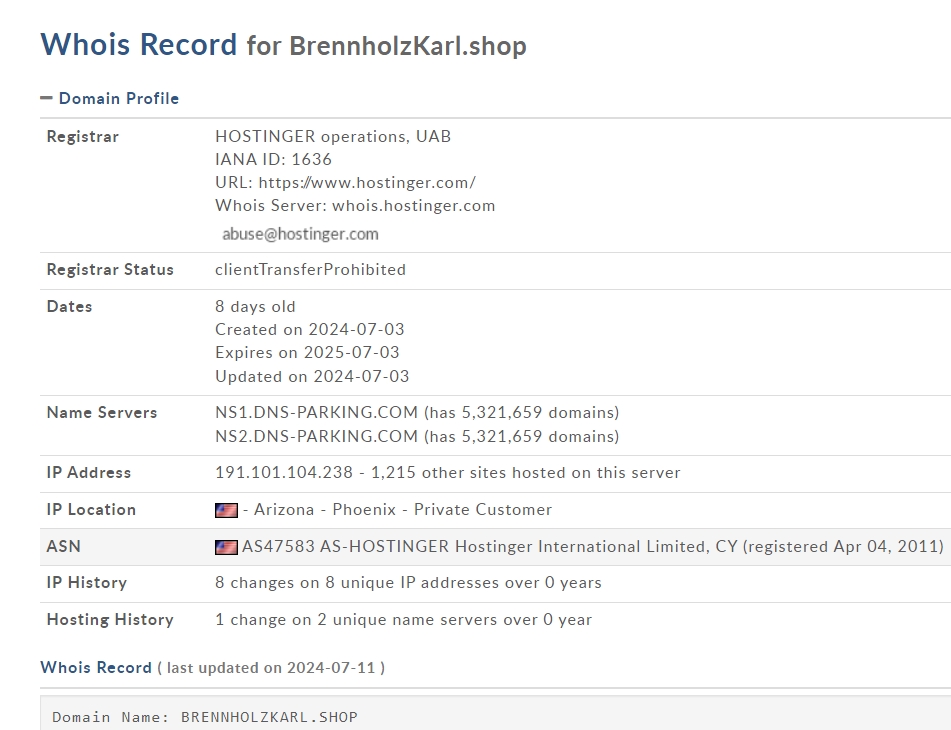Click the Name Servers row label
The image size is (951, 730).
[x=102, y=413]
